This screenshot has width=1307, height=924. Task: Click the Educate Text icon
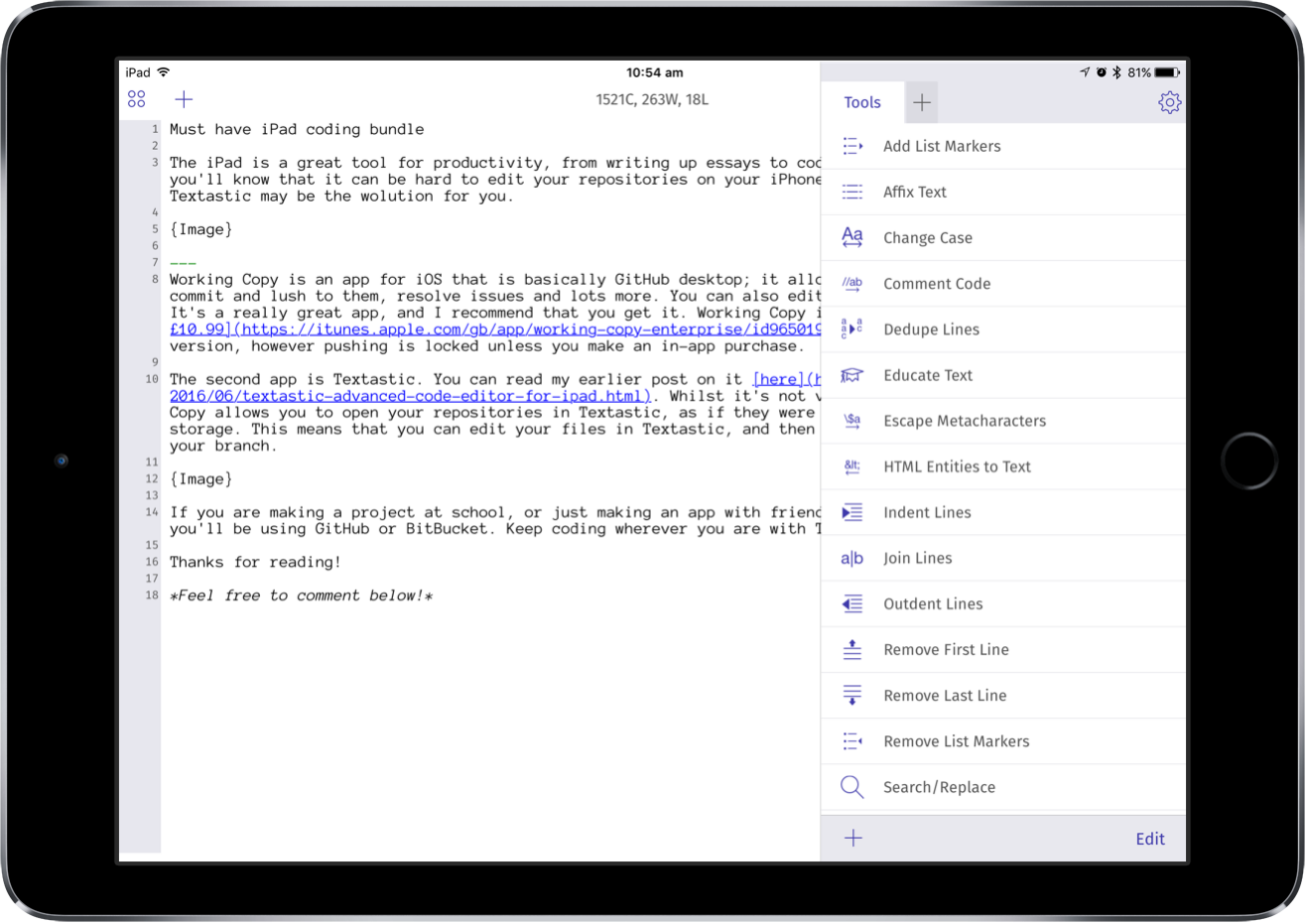pos(852,374)
